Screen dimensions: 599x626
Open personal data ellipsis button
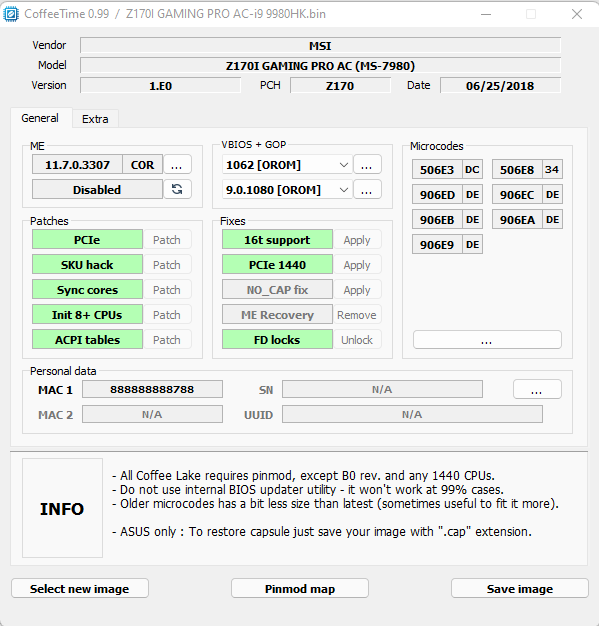[537, 389]
